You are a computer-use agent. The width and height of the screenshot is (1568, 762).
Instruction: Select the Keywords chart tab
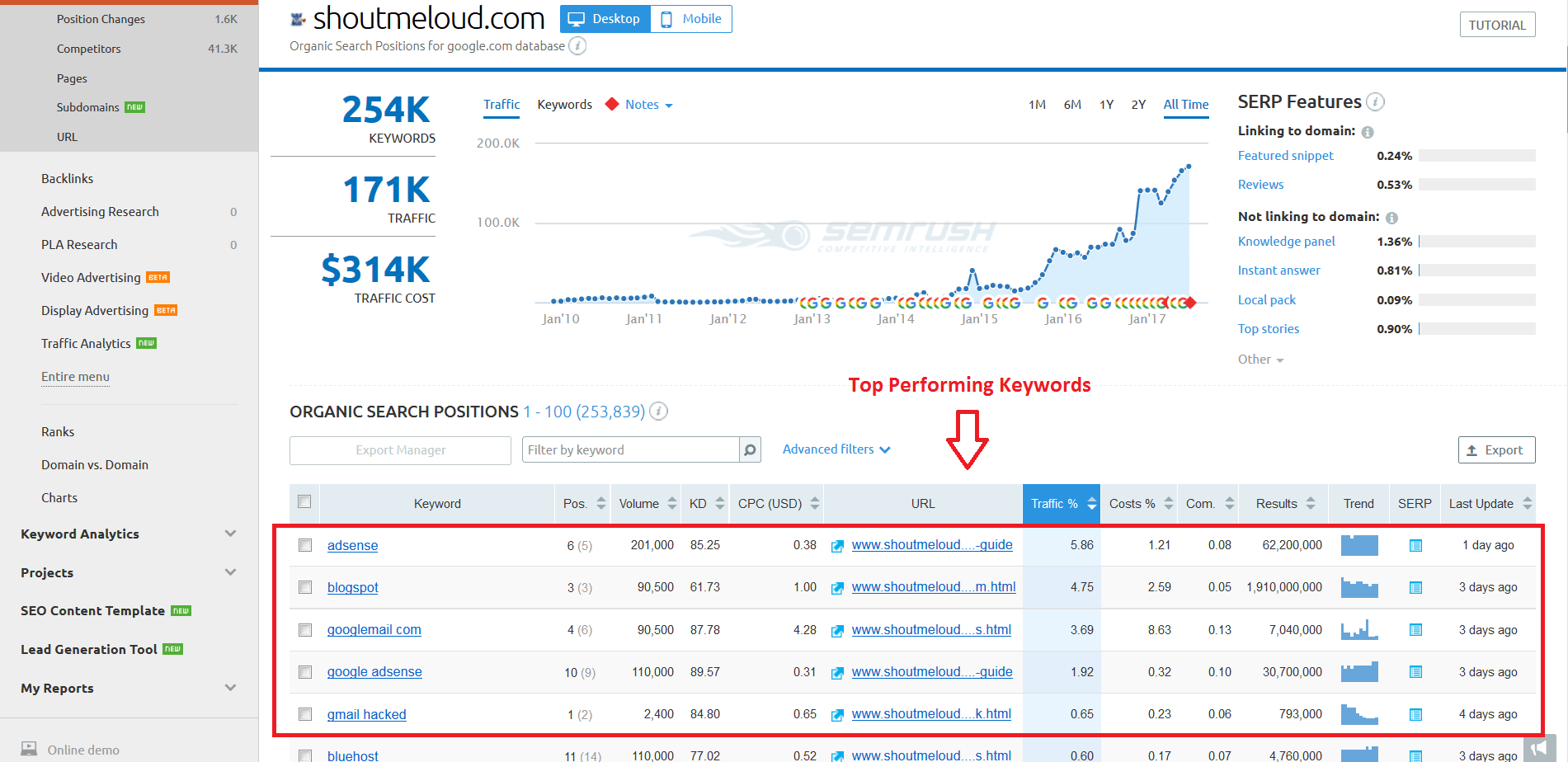(x=565, y=105)
